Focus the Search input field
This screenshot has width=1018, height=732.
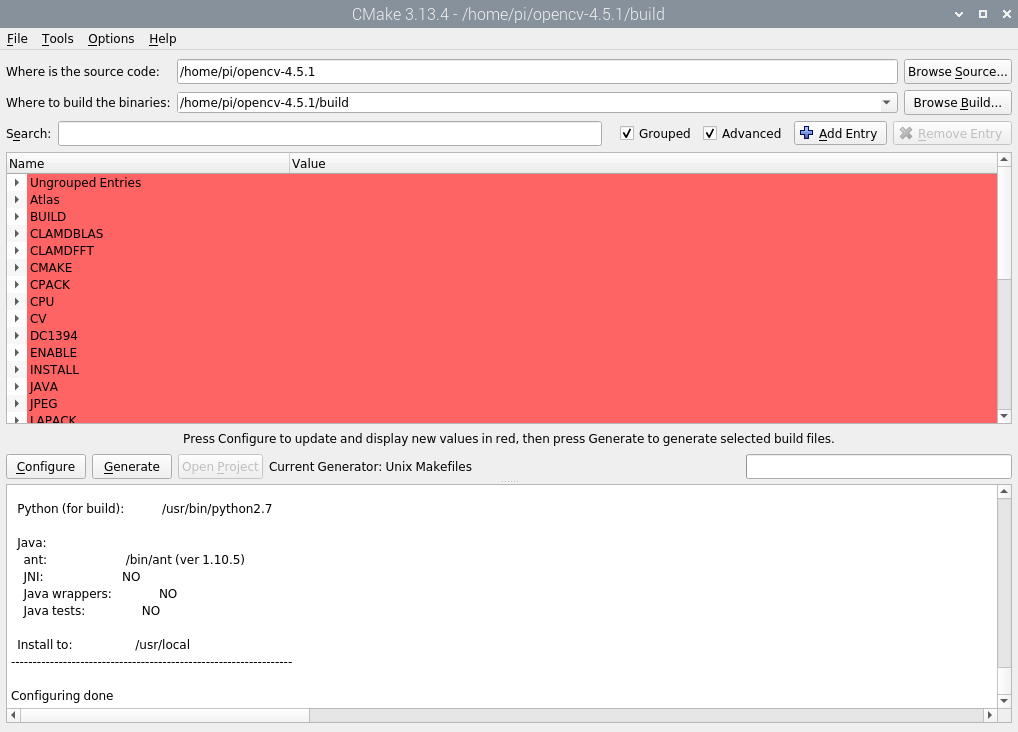click(x=330, y=133)
